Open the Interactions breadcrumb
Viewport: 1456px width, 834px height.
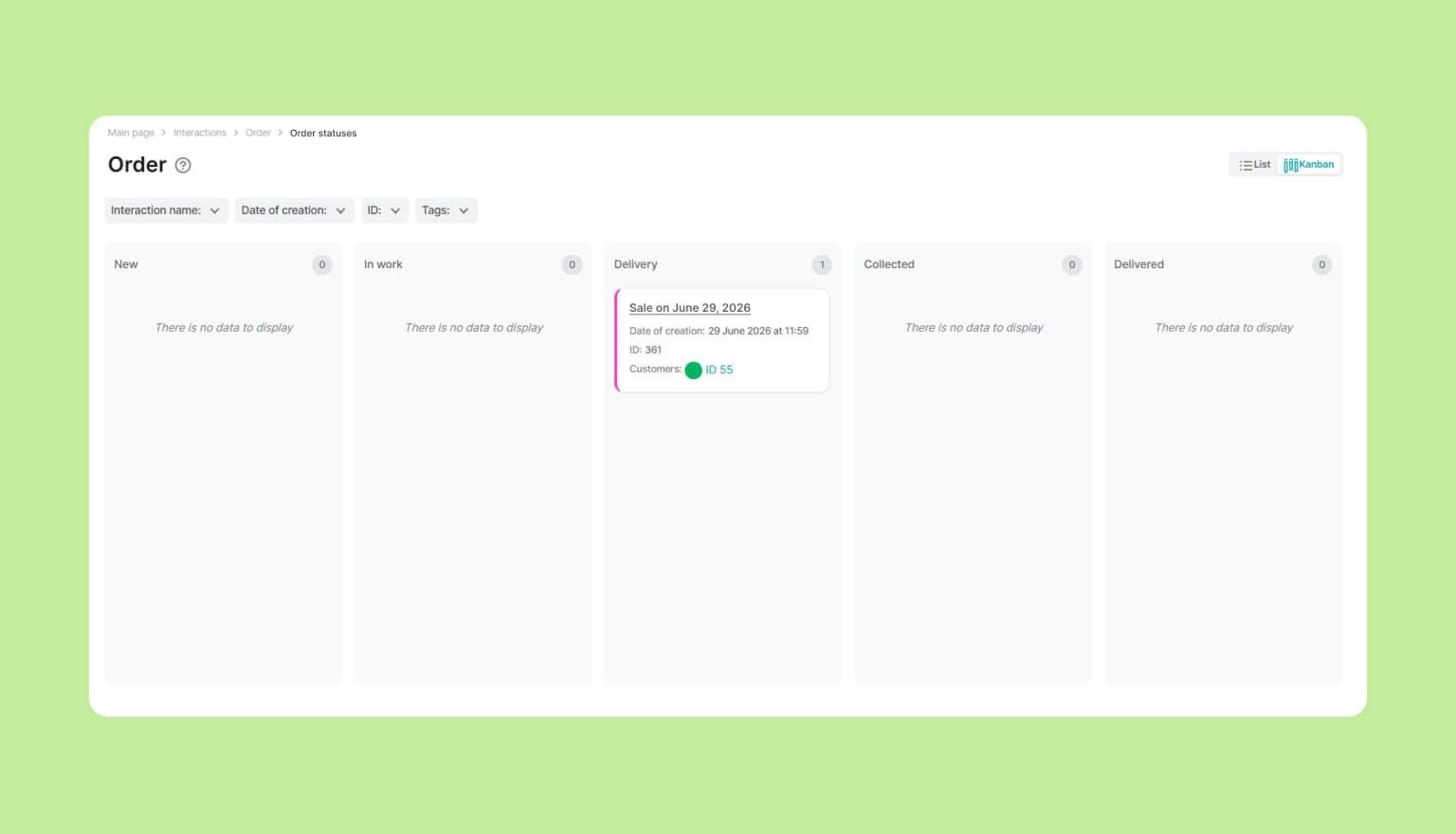click(x=200, y=133)
